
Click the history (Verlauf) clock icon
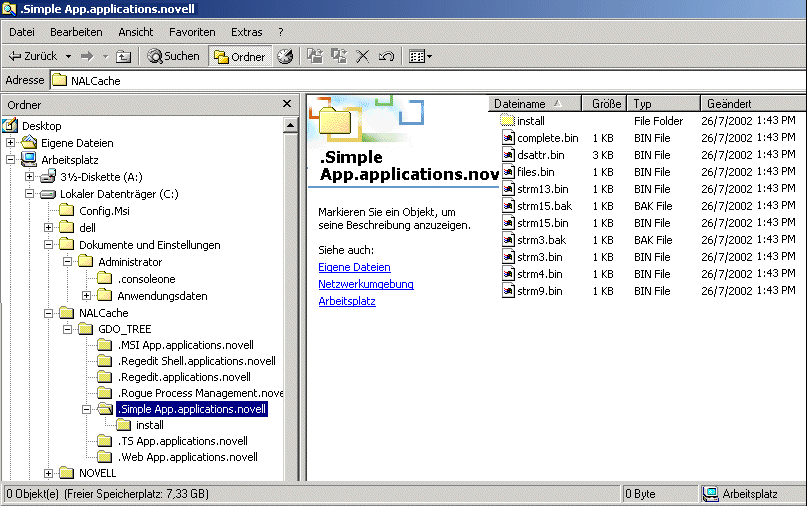pyautogui.click(x=285, y=57)
